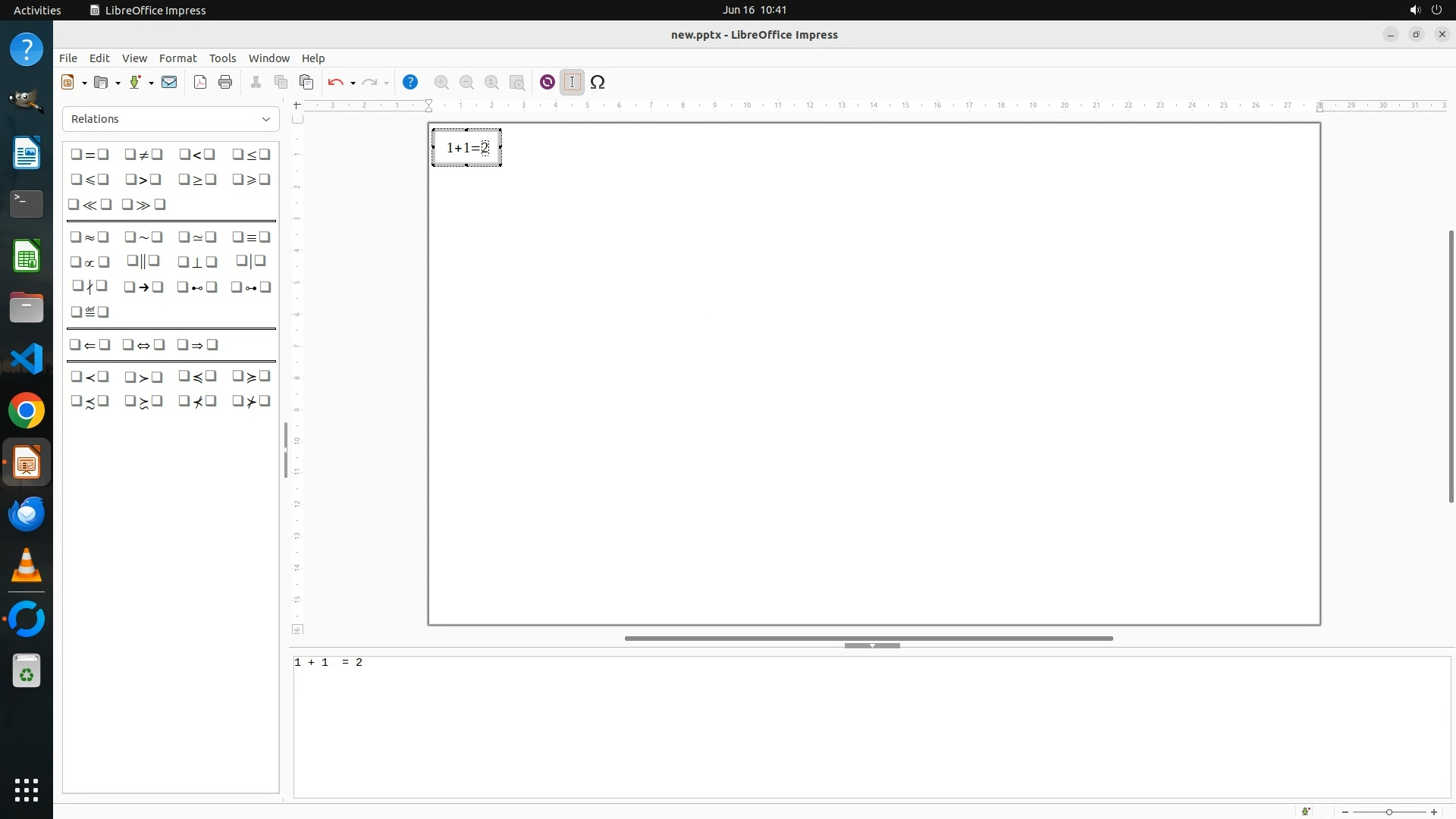Expand the Open file dropdown arrow
The width and height of the screenshot is (1456, 819).
point(118,83)
